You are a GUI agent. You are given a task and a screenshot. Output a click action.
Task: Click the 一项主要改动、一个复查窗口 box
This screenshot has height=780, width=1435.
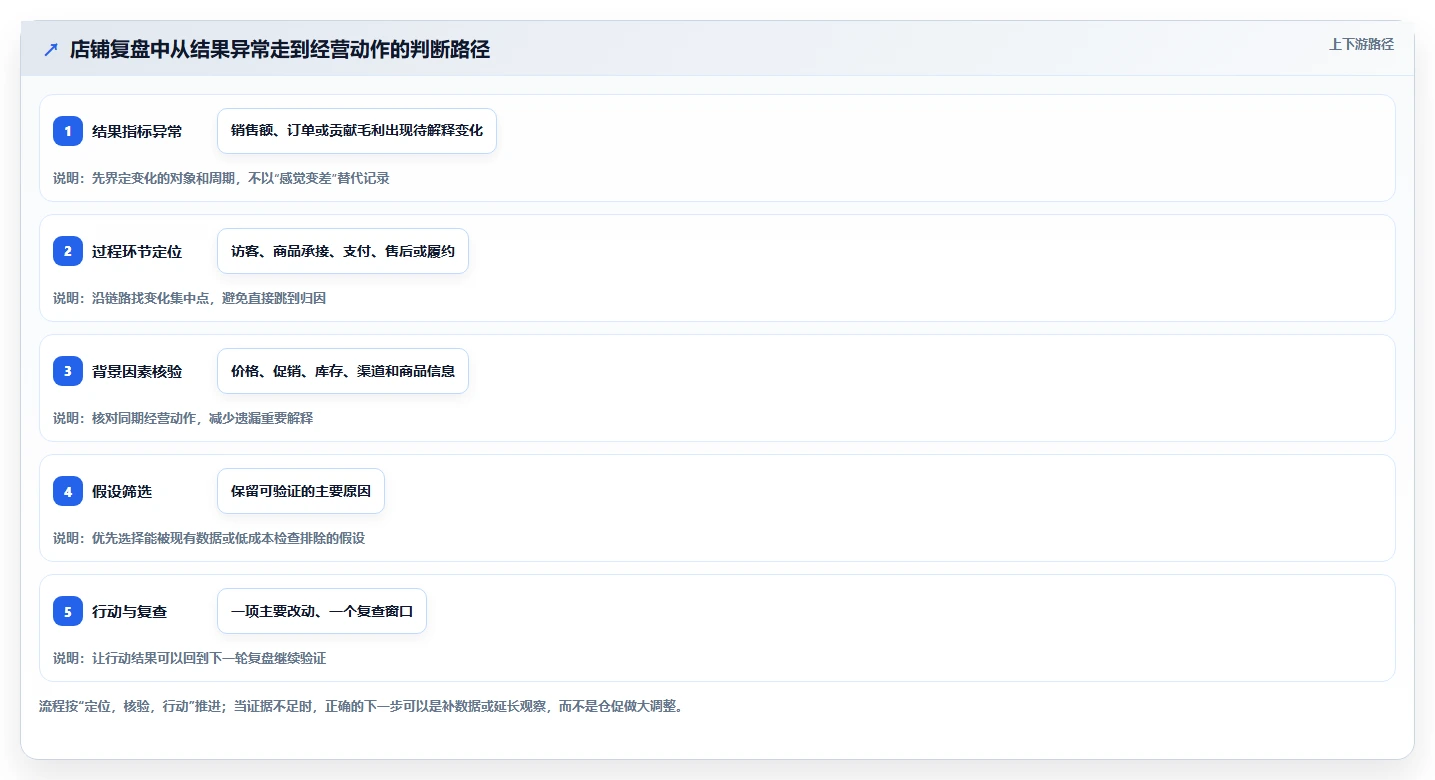click(x=322, y=611)
